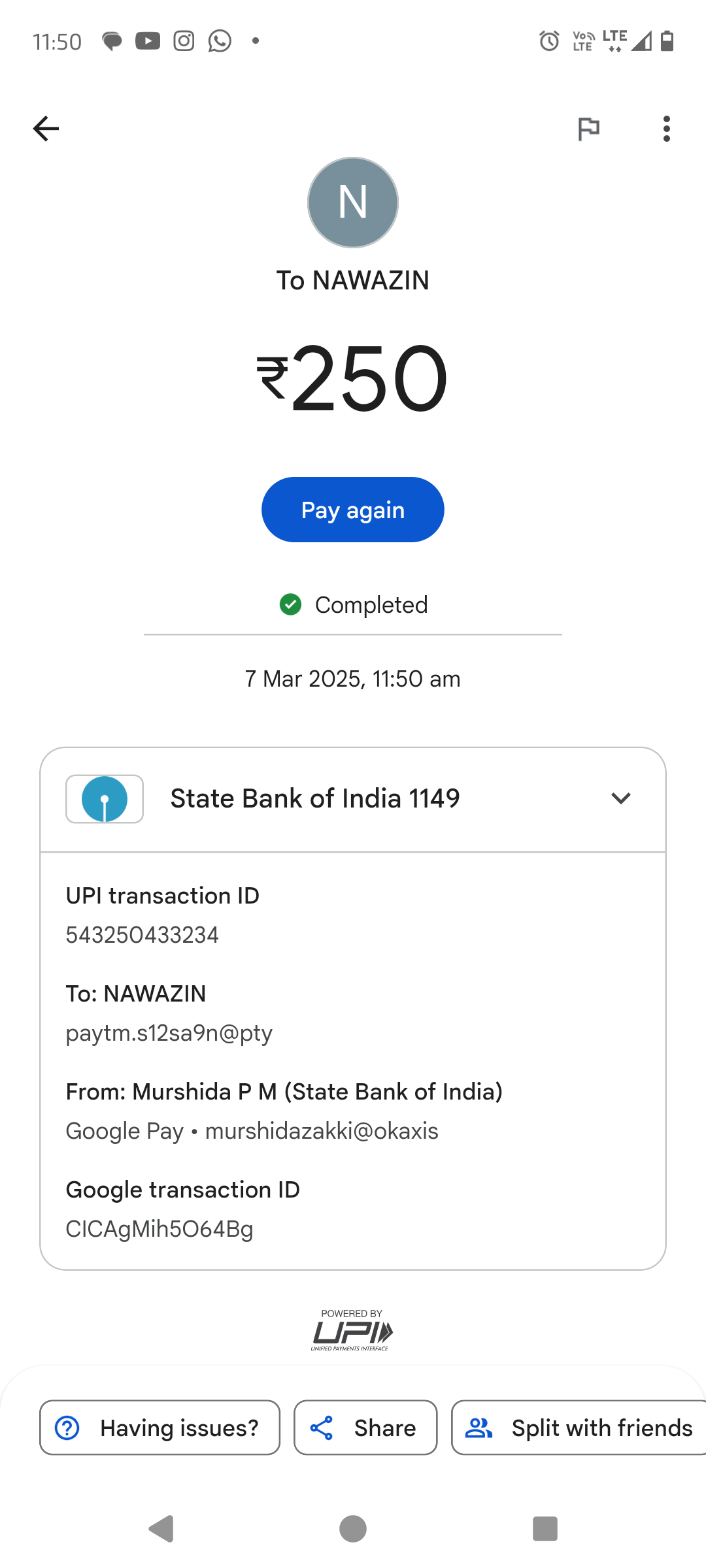Tap the State Bank of India logo

pyautogui.click(x=105, y=799)
